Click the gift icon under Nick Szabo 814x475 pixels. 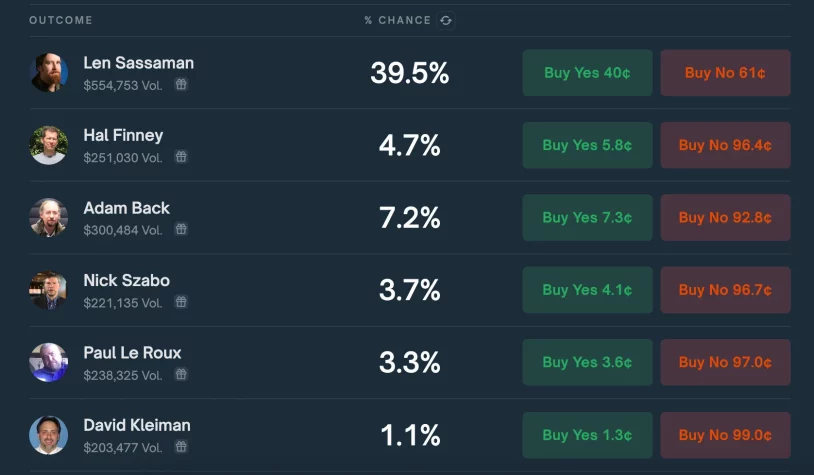(181, 302)
